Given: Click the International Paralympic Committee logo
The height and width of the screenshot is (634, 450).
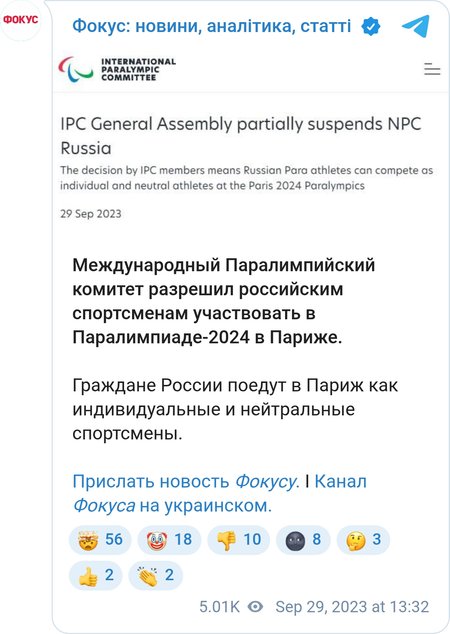Looking at the screenshot, I should point(117,69).
